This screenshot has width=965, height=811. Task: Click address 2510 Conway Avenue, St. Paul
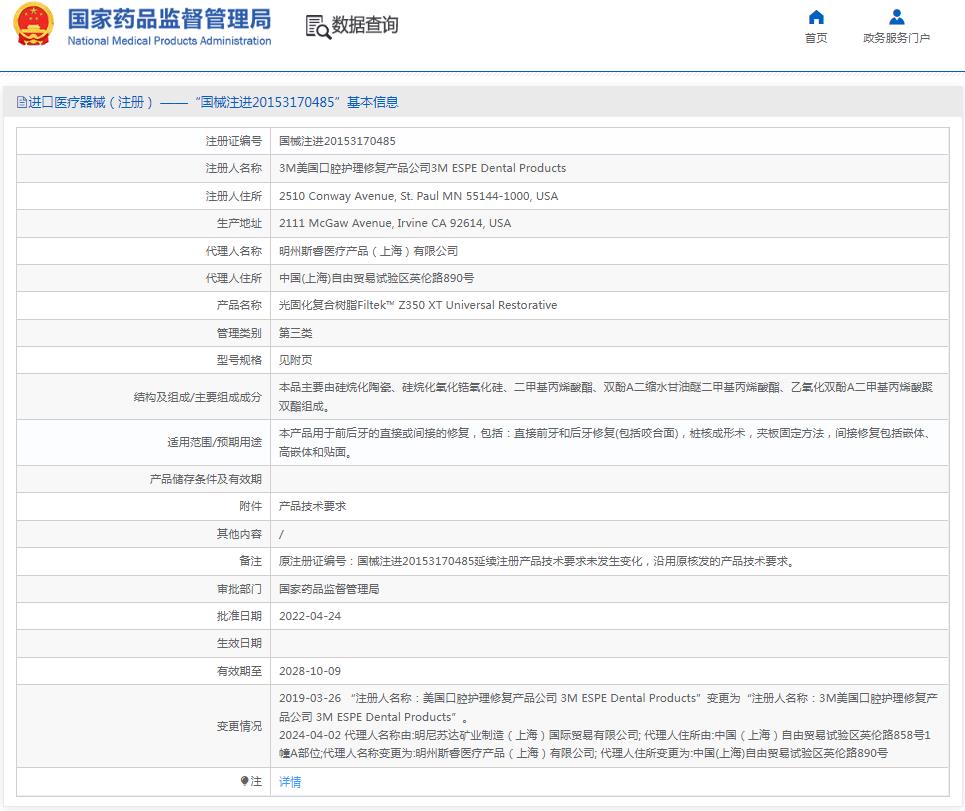418,196
